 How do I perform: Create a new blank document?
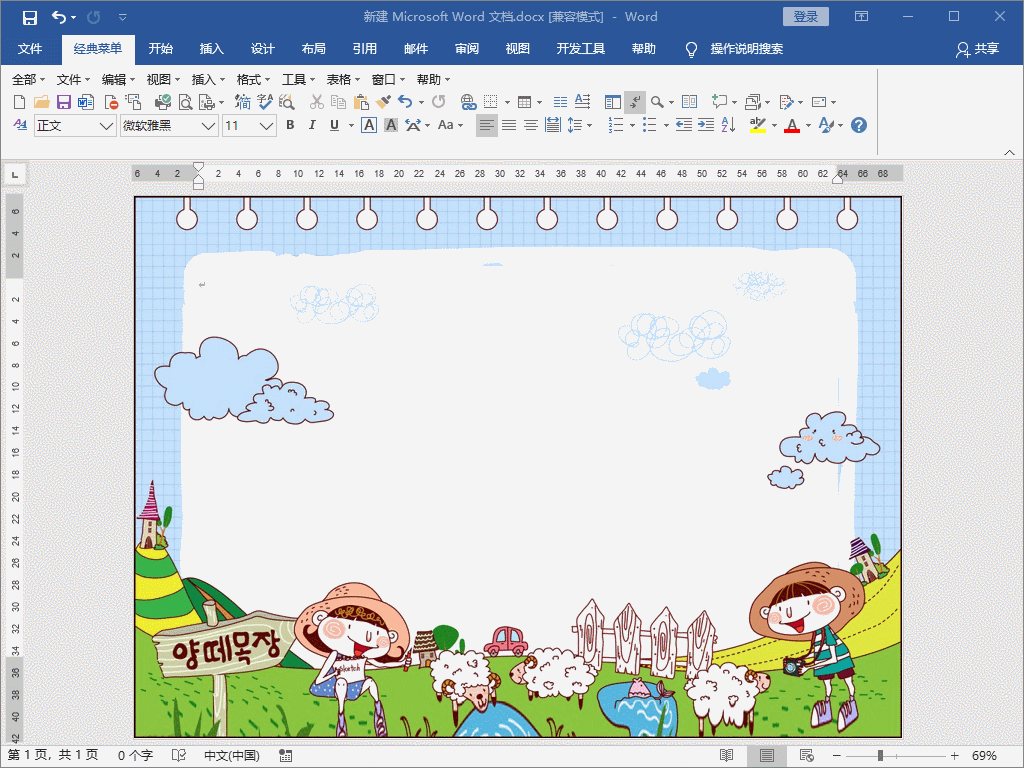(20, 102)
